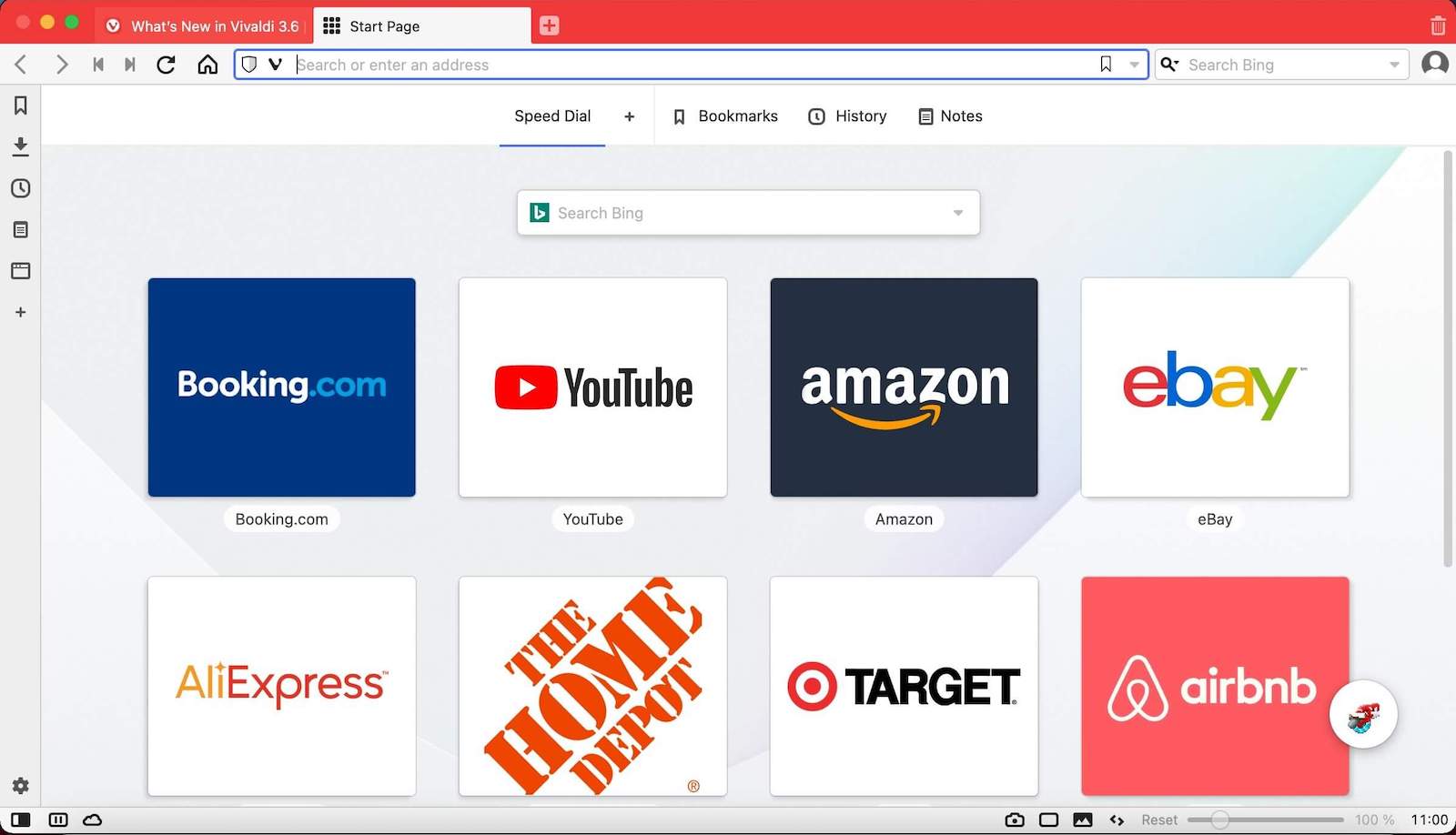Open the Target speed dial thumbnail
The image size is (1456, 835).
[x=904, y=686]
